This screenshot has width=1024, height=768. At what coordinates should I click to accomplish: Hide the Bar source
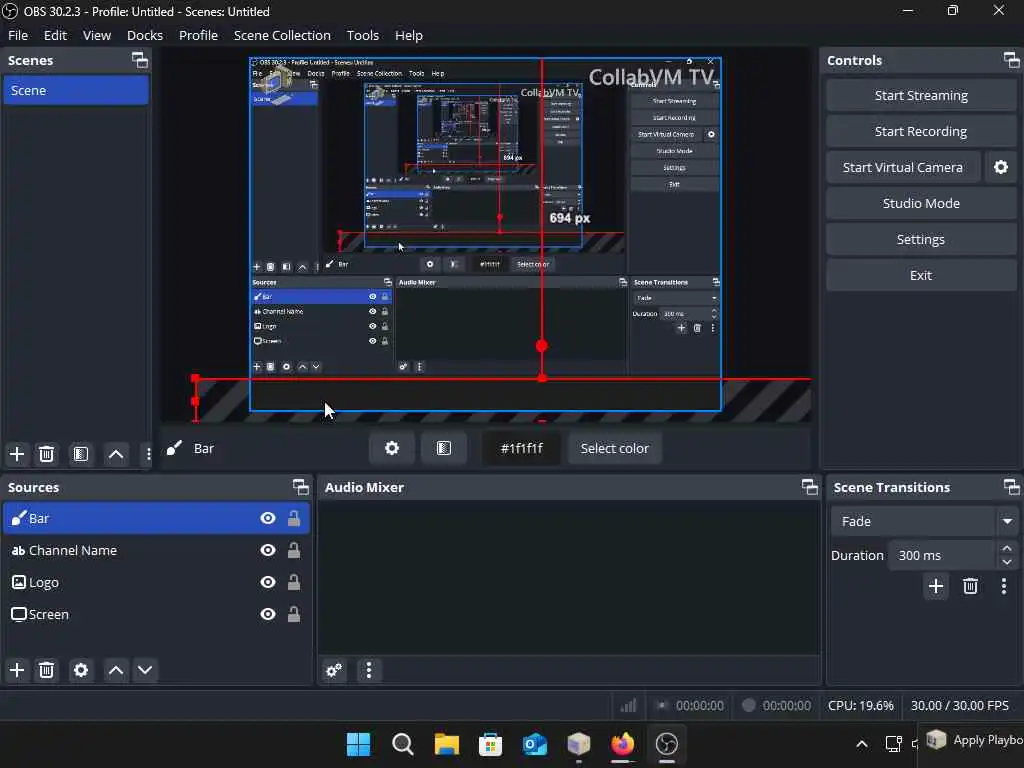click(268, 518)
